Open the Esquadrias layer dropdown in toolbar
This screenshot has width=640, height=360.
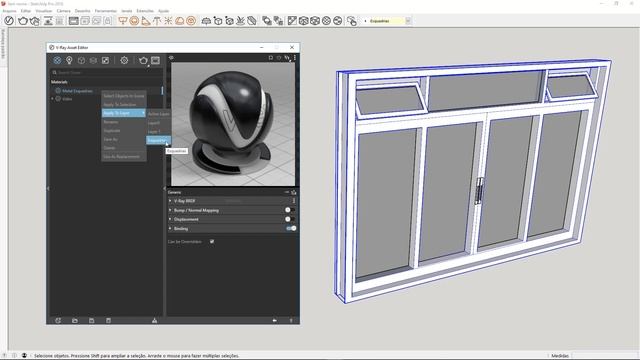coord(408,20)
